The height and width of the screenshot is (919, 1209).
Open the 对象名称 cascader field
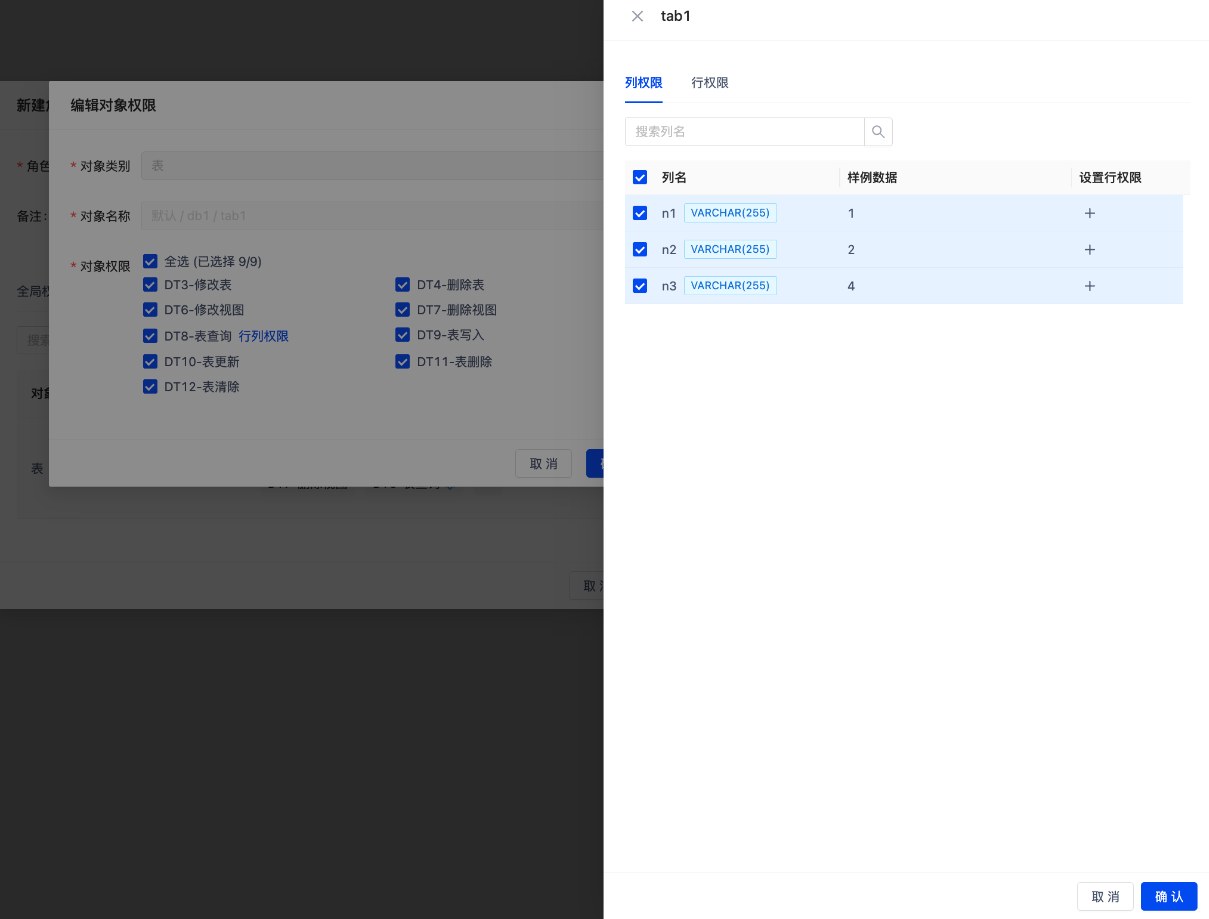[370, 216]
